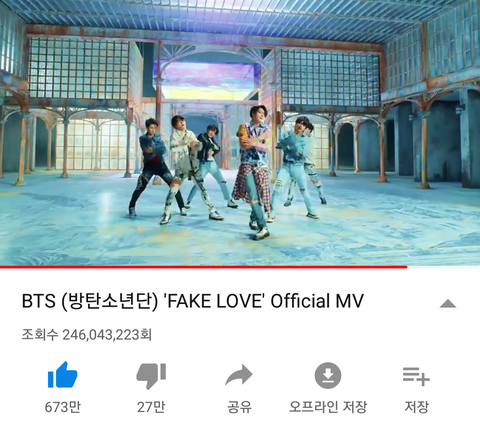Click the 조회수 246,043,223회 view count
The width and height of the screenshot is (480, 432).
[87, 334]
